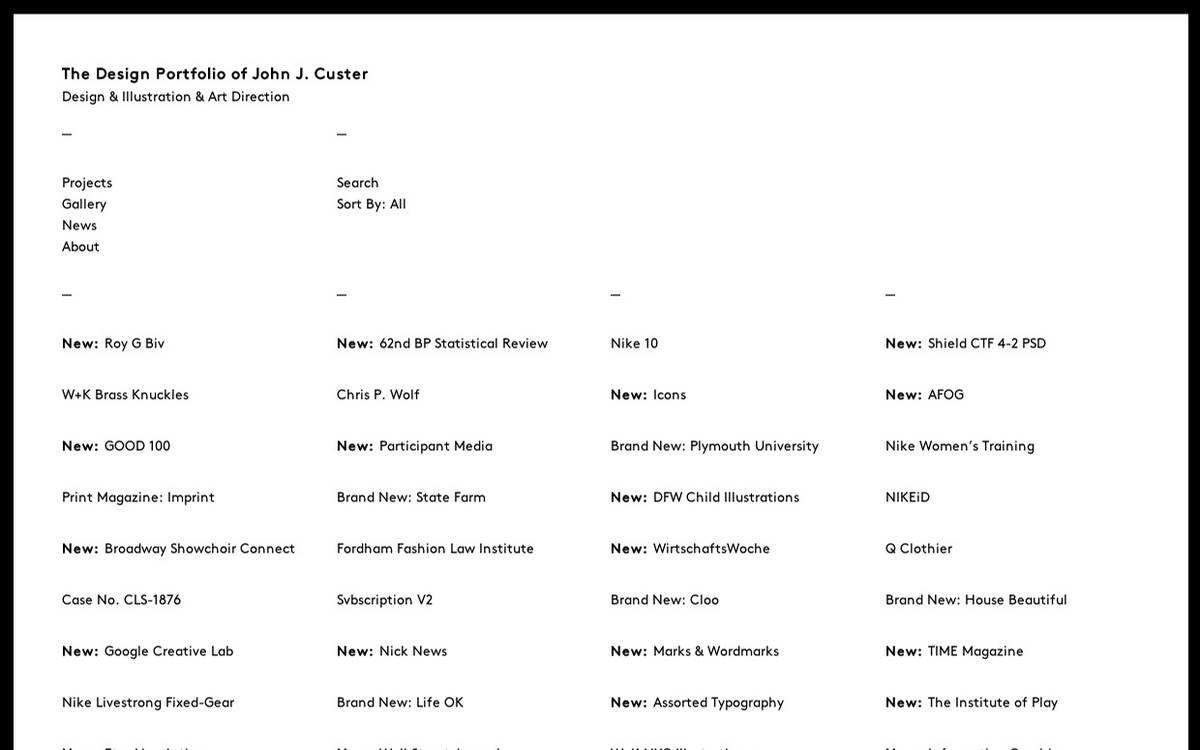Open the Svbscription V2 project
The width and height of the screenshot is (1200, 750).
pyautogui.click(x=384, y=600)
